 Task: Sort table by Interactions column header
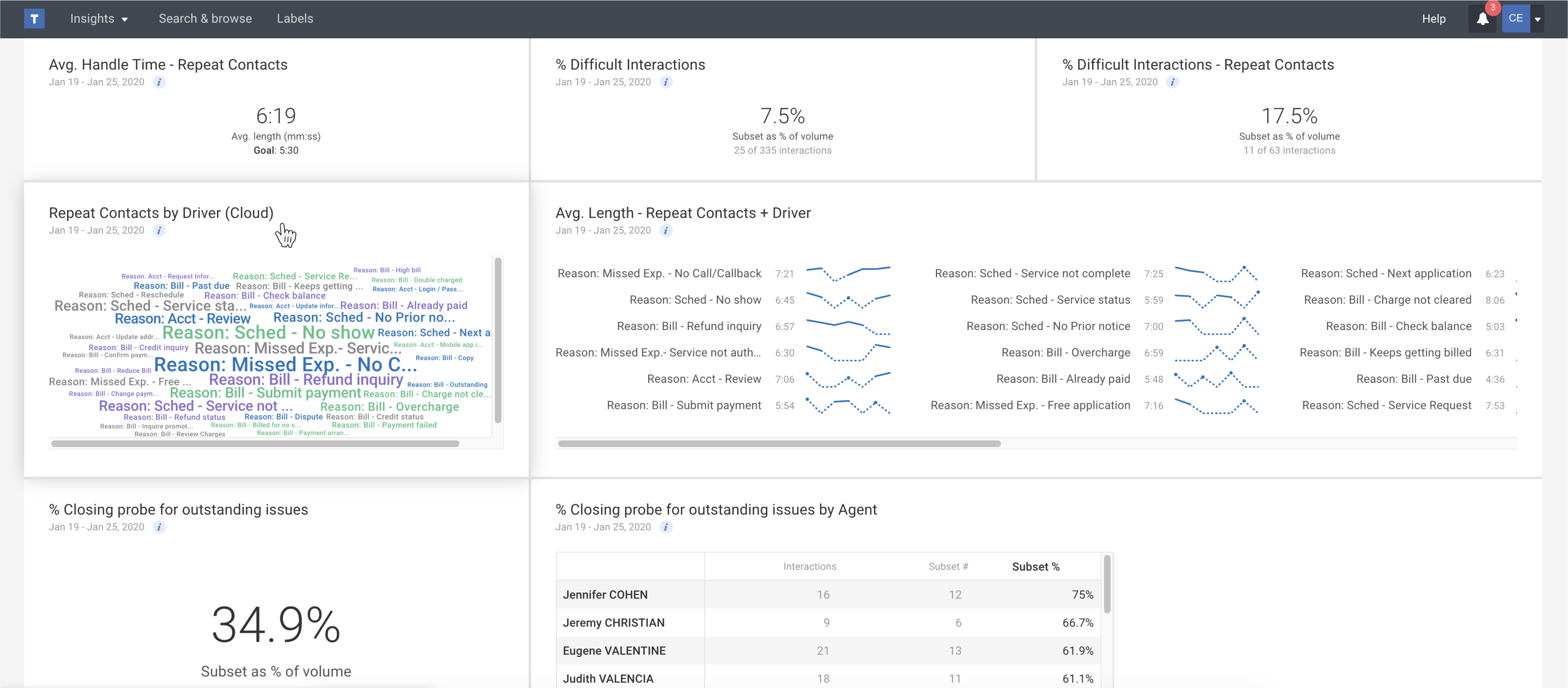809,567
